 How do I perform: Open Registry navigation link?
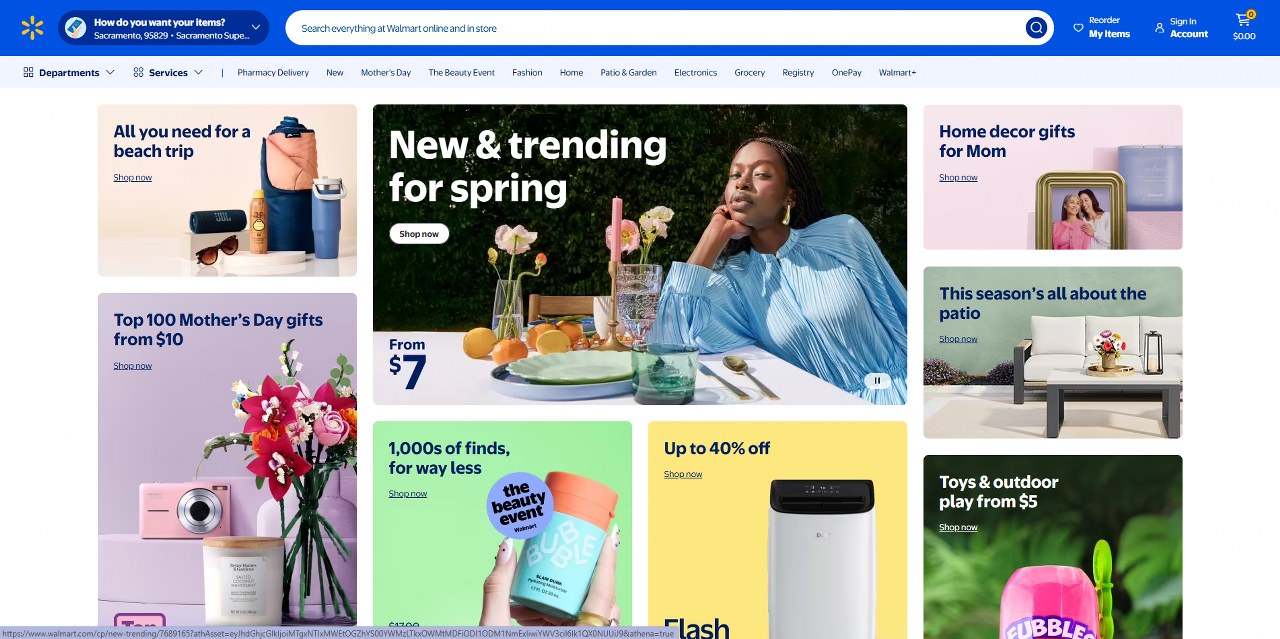point(798,72)
